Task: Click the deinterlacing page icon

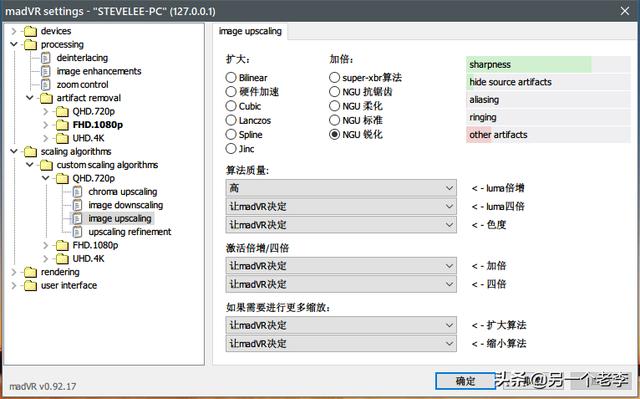Action: (x=46, y=58)
